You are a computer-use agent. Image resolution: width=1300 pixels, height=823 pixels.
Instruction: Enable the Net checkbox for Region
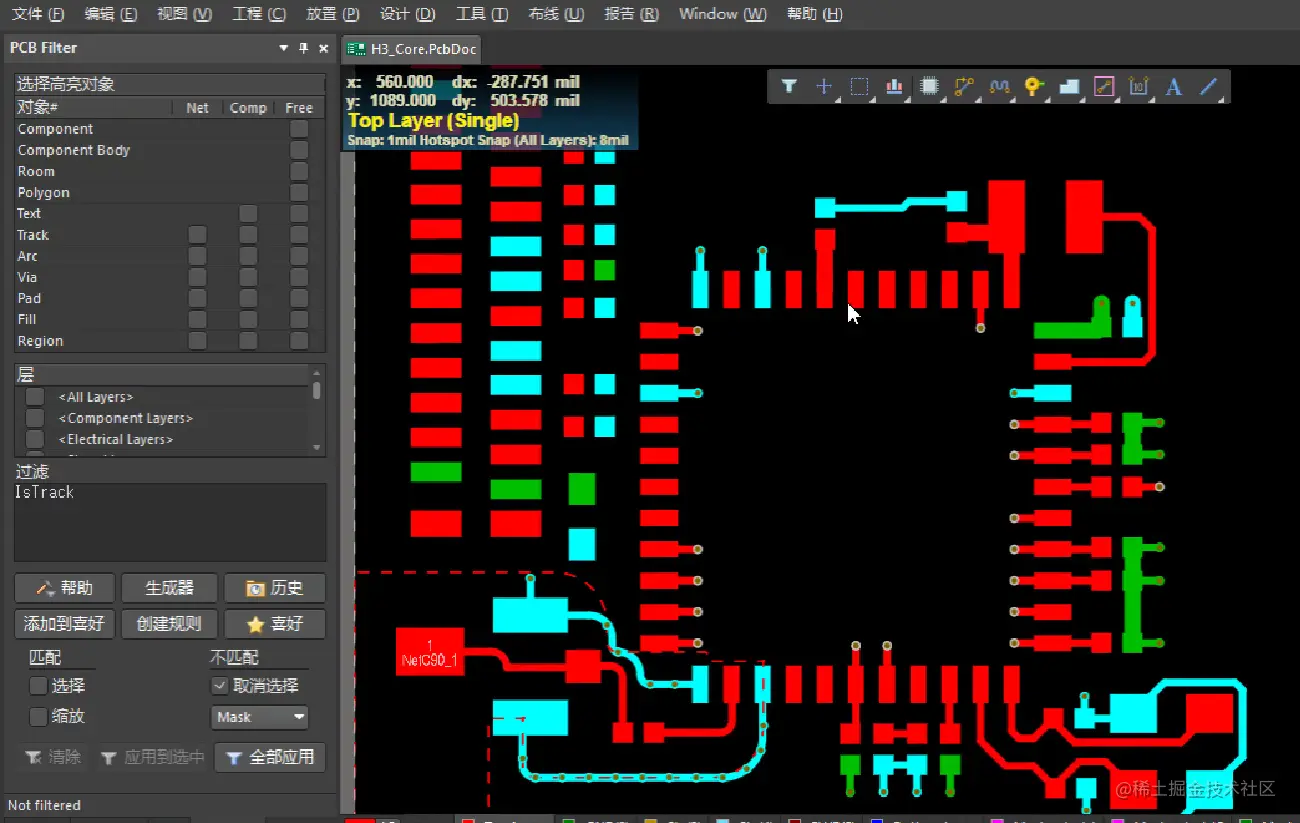[198, 341]
